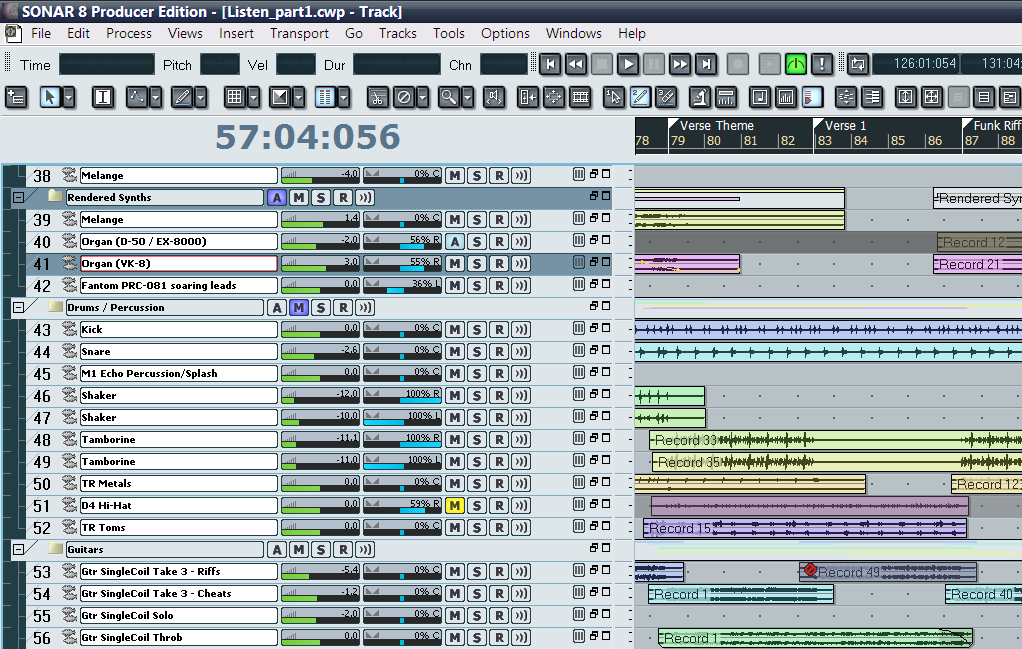The height and width of the screenshot is (649, 1022).
Task: Arm the Tamborine track 48 for recording
Action: (498, 440)
